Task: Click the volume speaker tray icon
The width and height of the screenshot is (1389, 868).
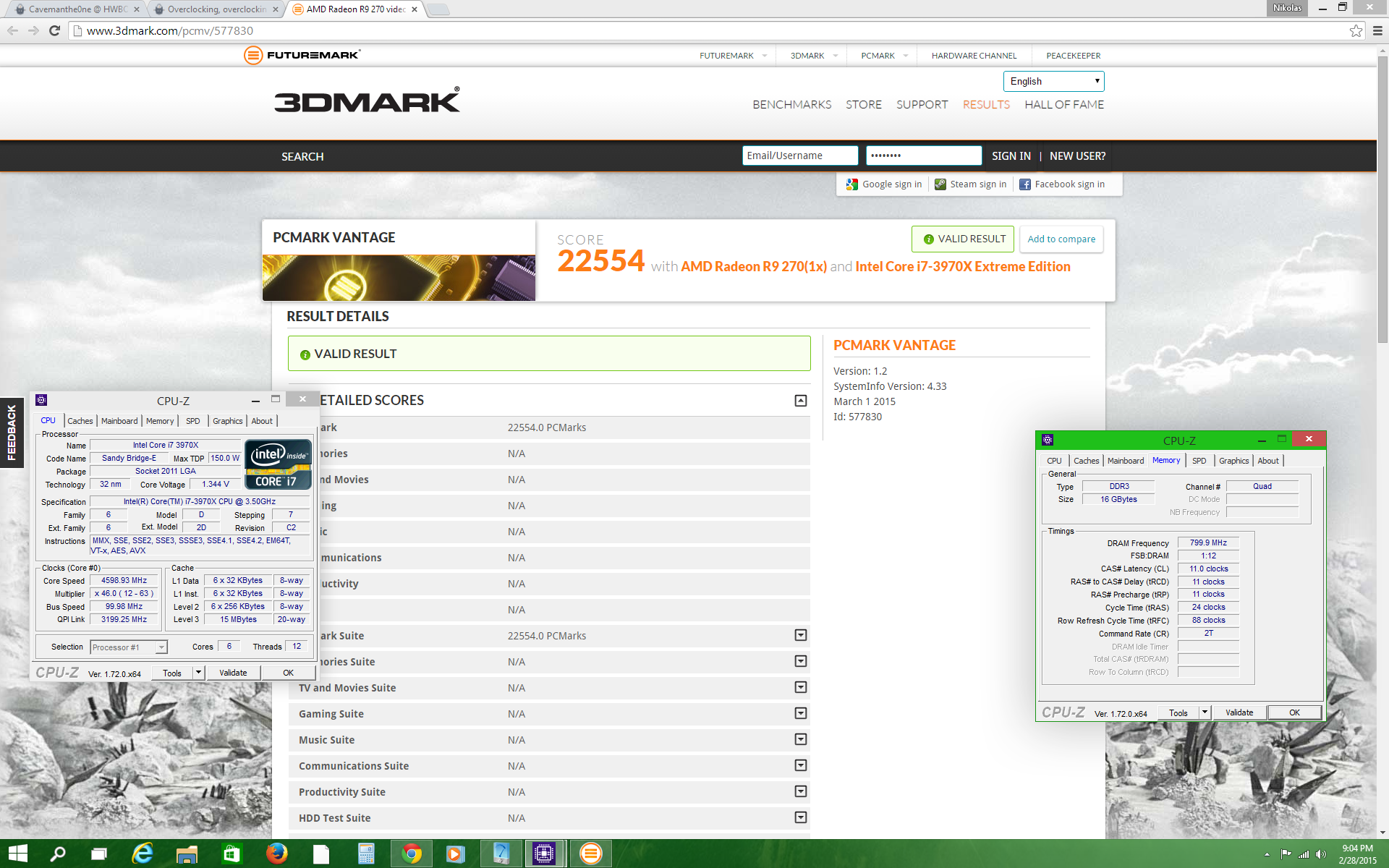Action: click(1321, 854)
